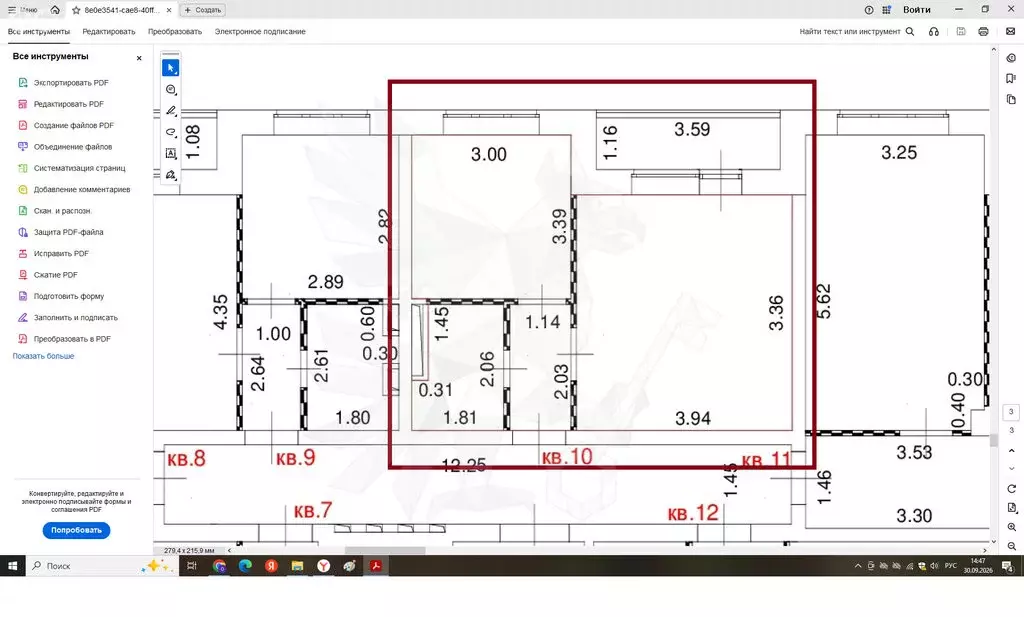Image resolution: width=1024 pixels, height=617 pixels.
Task: Open the bookmarks panel on the right rail
Action: [1011, 78]
